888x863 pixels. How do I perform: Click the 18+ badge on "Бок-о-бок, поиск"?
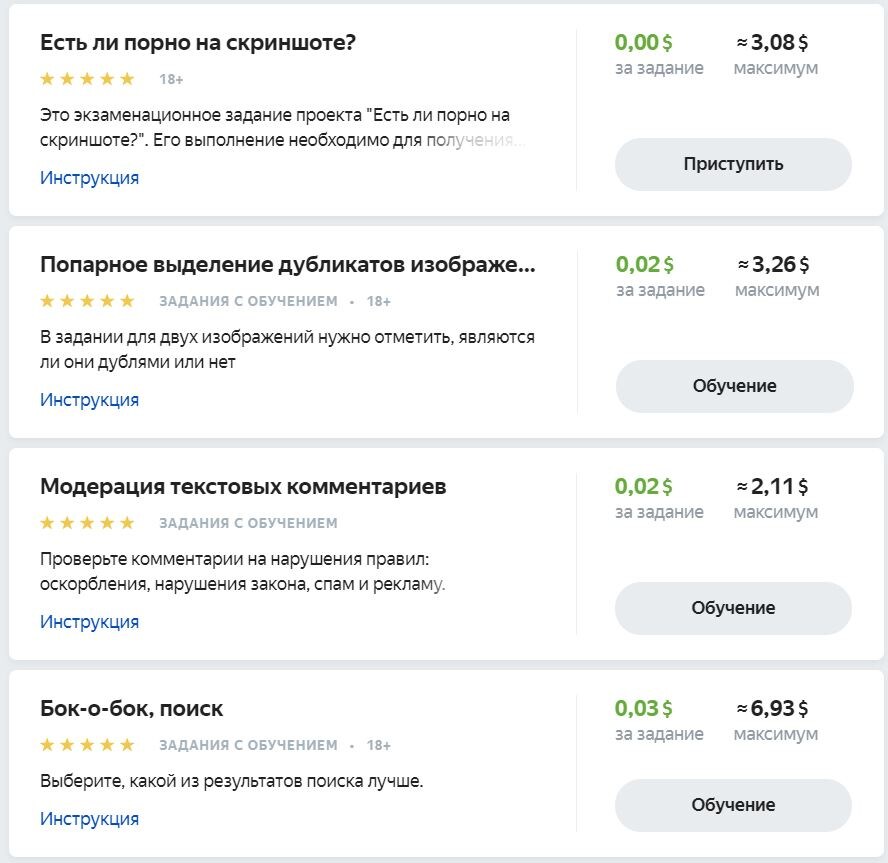pyautogui.click(x=378, y=745)
